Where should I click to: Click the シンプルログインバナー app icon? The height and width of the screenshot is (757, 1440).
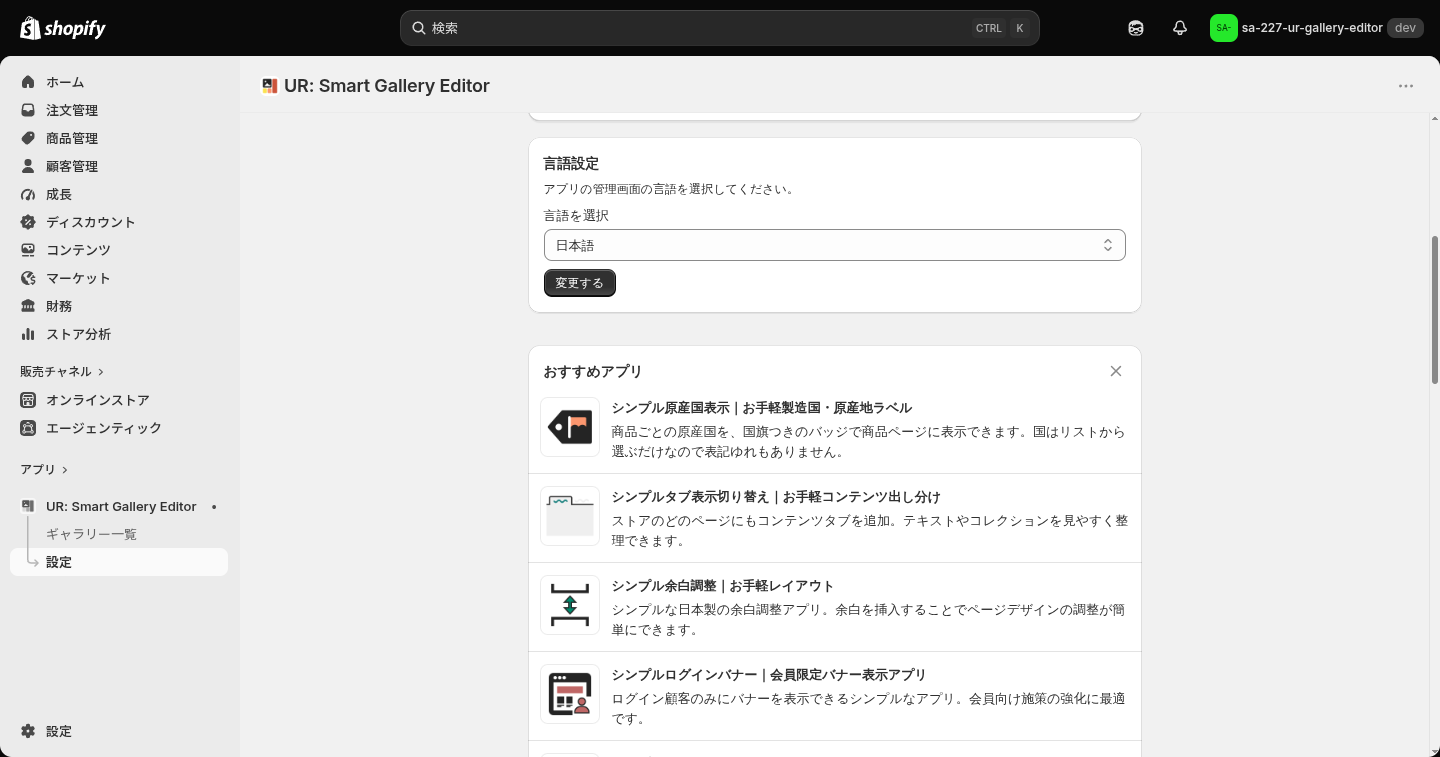[x=570, y=694]
